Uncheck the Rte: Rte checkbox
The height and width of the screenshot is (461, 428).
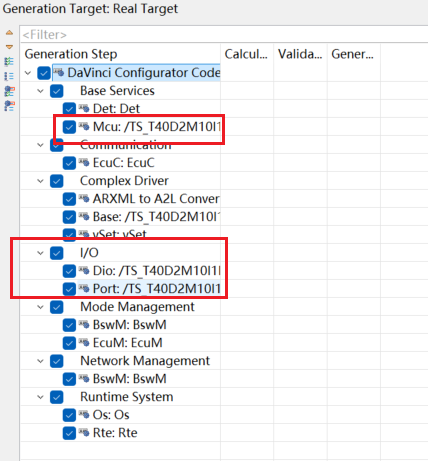pyautogui.click(x=69, y=433)
